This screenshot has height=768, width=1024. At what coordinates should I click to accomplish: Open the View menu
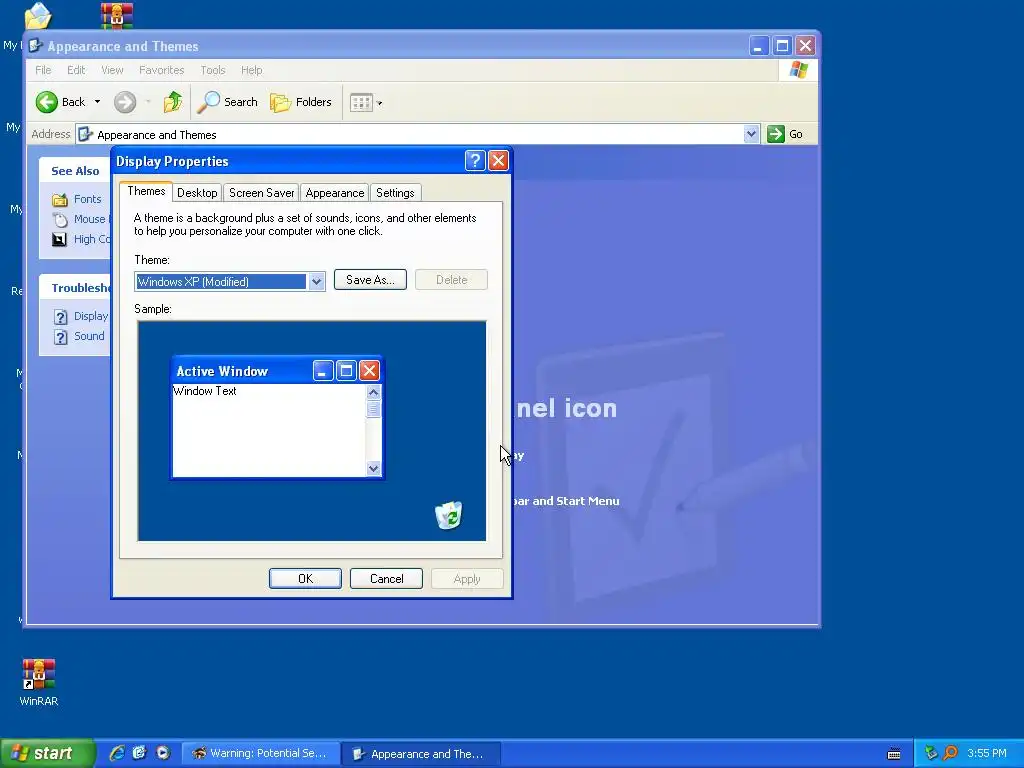tap(112, 70)
